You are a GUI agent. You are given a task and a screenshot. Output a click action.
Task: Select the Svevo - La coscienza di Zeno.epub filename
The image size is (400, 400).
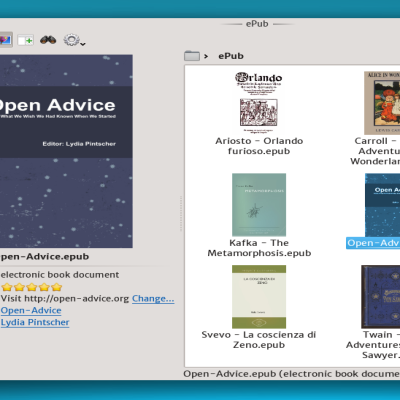(259, 340)
